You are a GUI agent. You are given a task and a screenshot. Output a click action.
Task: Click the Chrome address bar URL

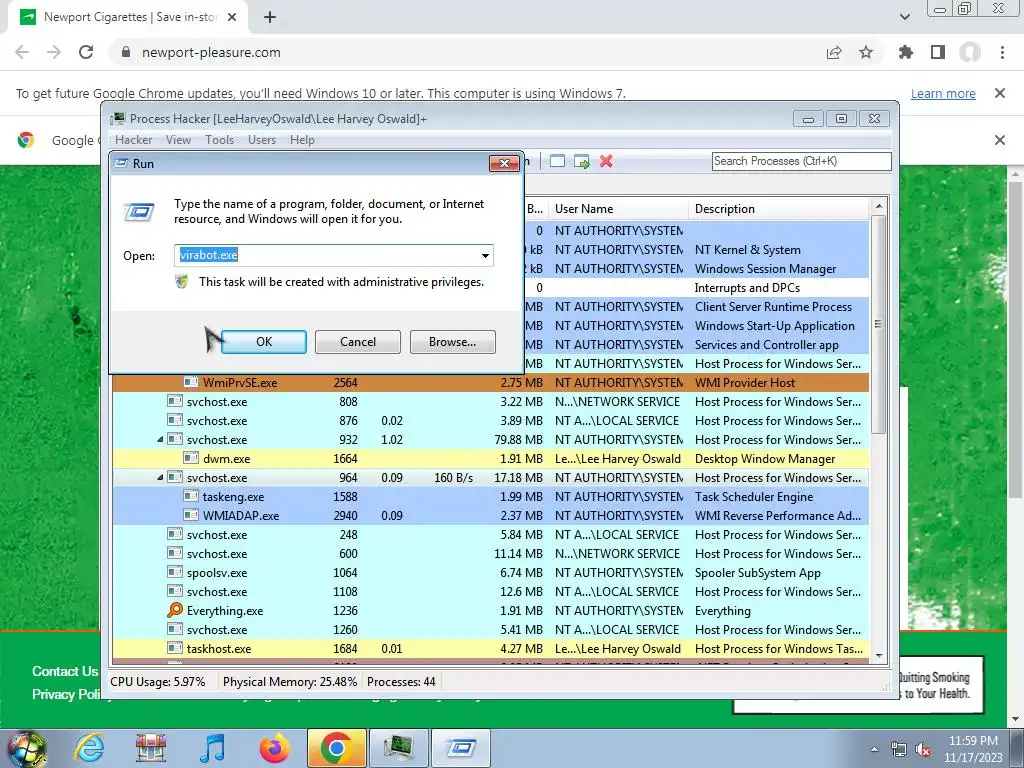(x=211, y=52)
